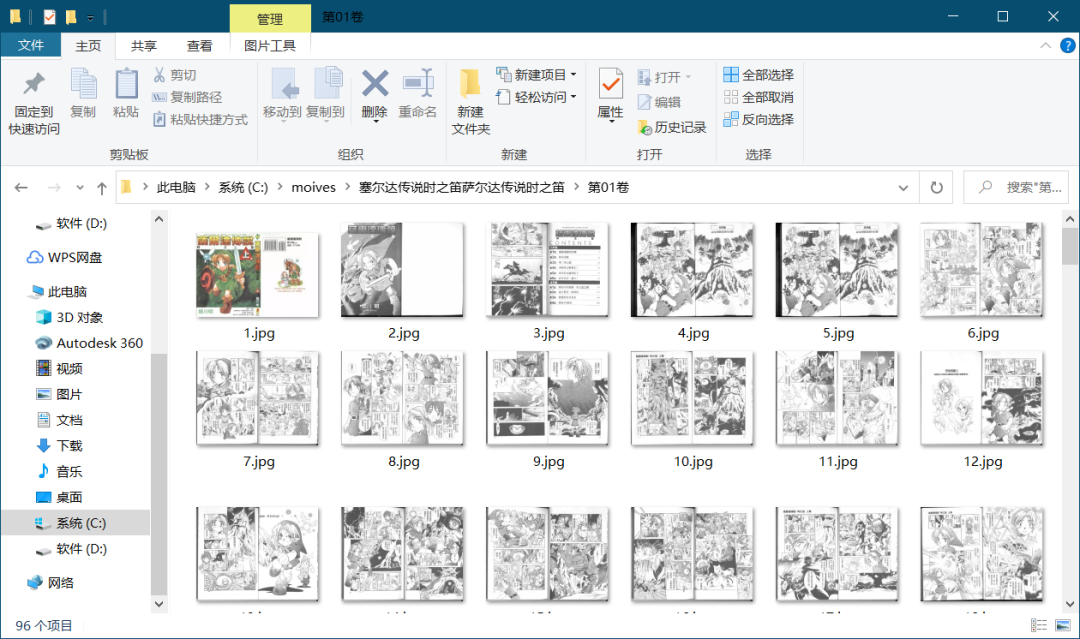Open the Move to (移动到) command
The height and width of the screenshot is (639, 1080).
pos(282,94)
